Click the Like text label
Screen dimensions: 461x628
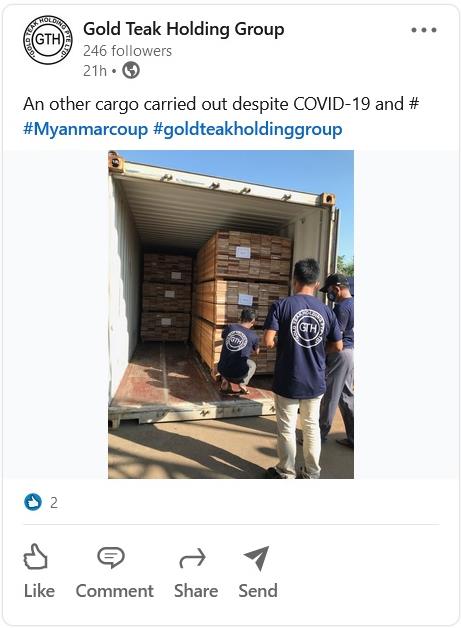tap(39, 591)
